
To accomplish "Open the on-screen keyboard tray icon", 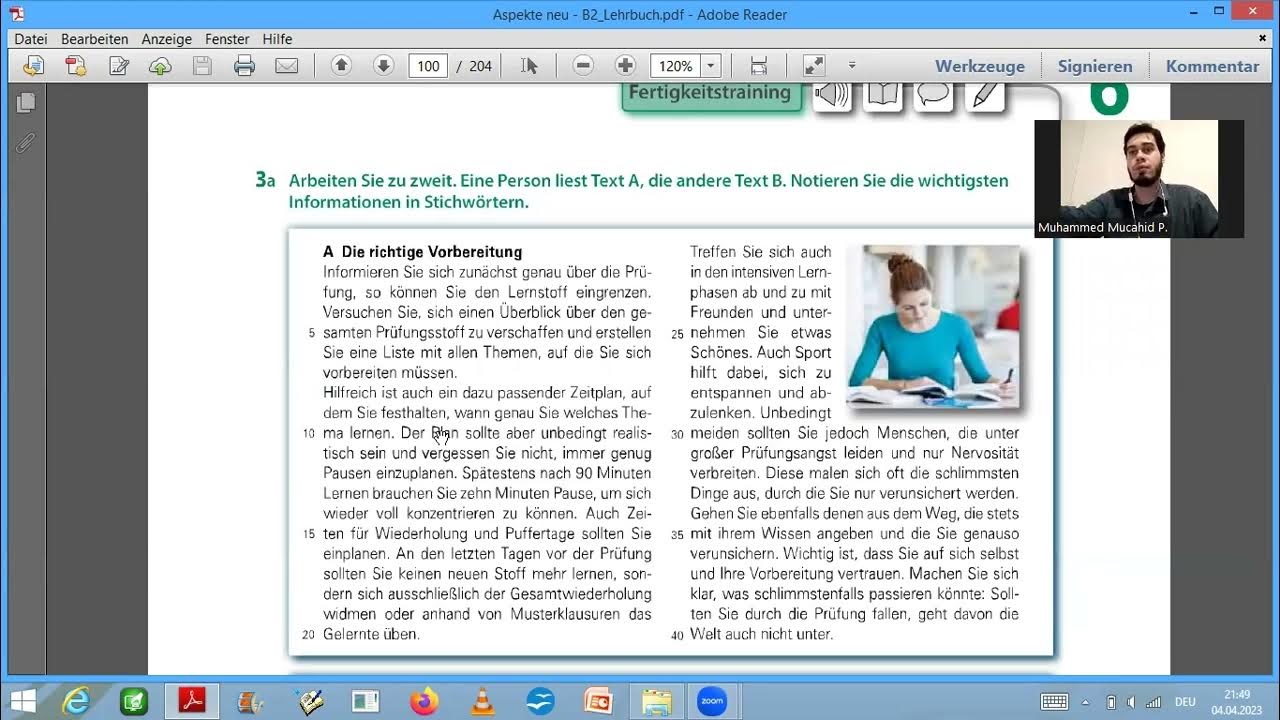I will tap(1054, 701).
